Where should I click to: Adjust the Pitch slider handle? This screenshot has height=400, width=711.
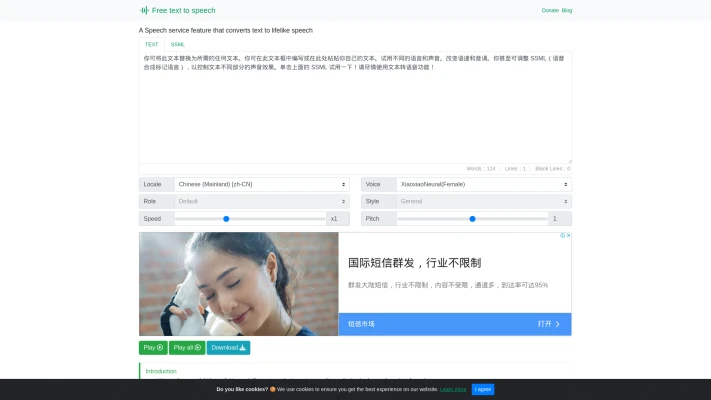472,219
